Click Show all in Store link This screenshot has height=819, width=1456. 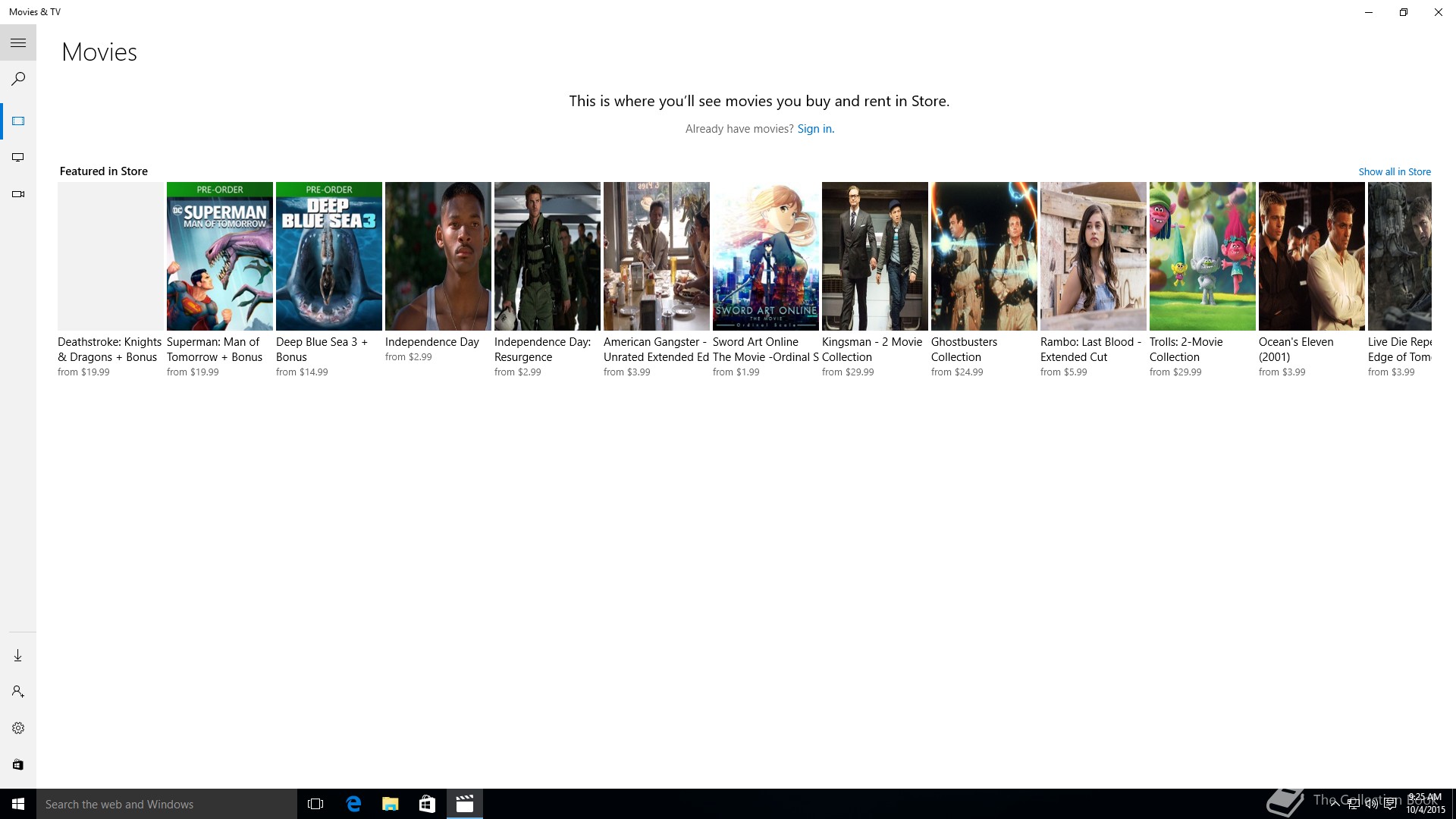pos(1395,172)
